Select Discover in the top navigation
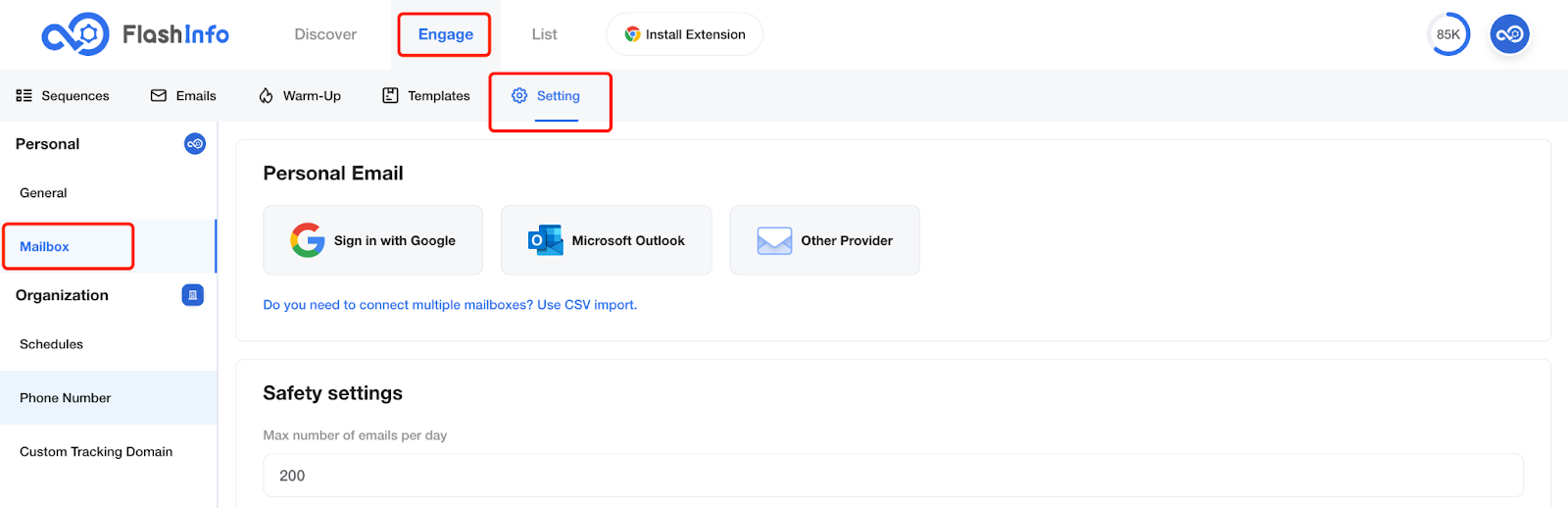1568x508 pixels. 325,34
